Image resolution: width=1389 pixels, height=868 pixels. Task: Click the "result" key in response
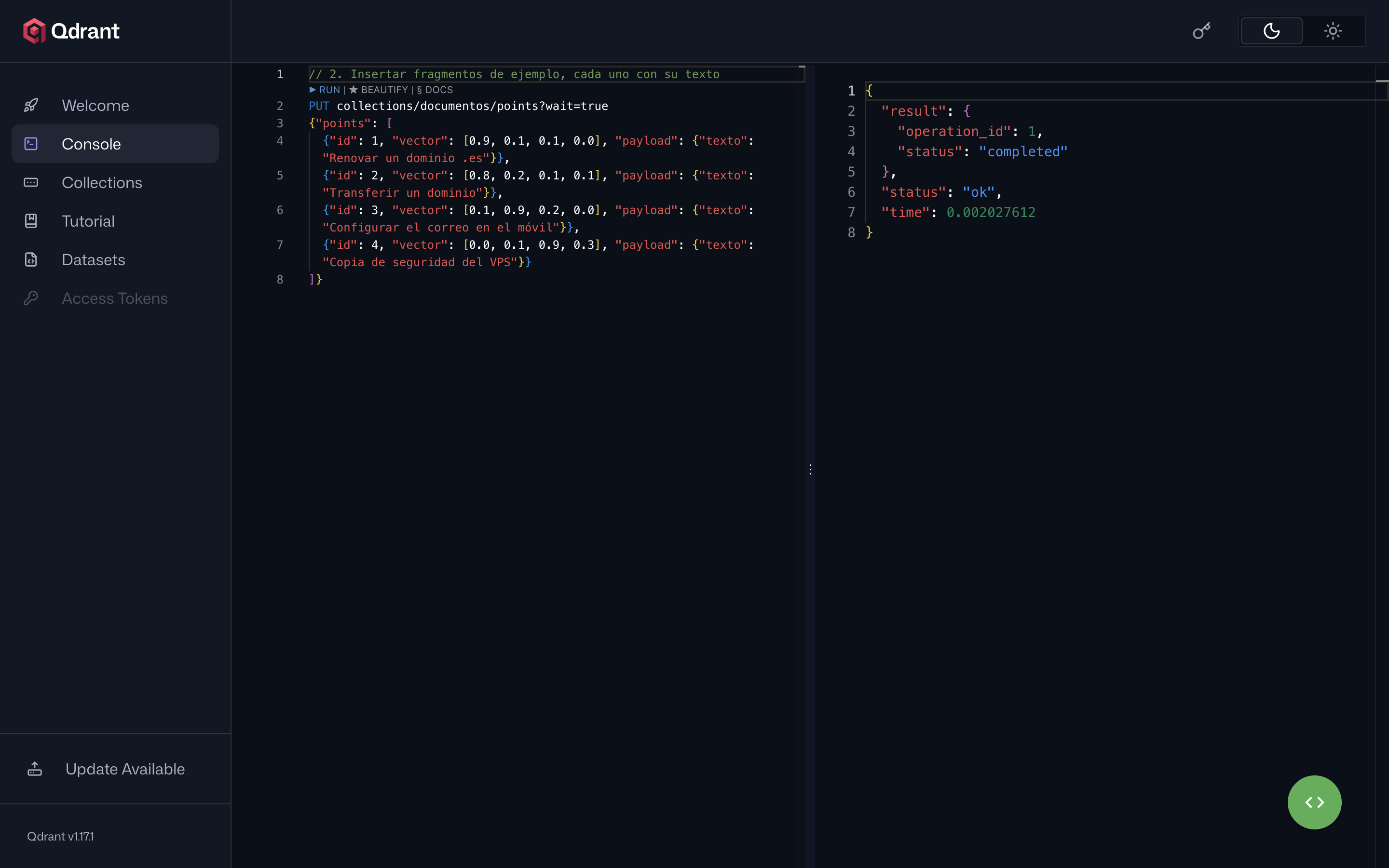point(913,111)
